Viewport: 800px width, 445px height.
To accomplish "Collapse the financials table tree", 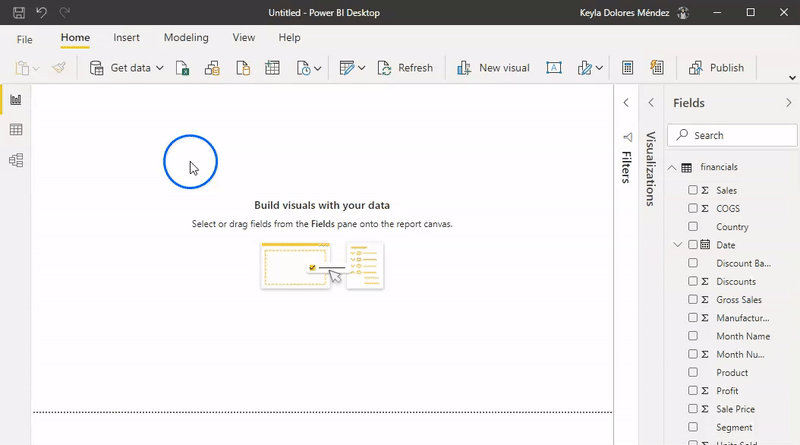I will tap(672, 167).
